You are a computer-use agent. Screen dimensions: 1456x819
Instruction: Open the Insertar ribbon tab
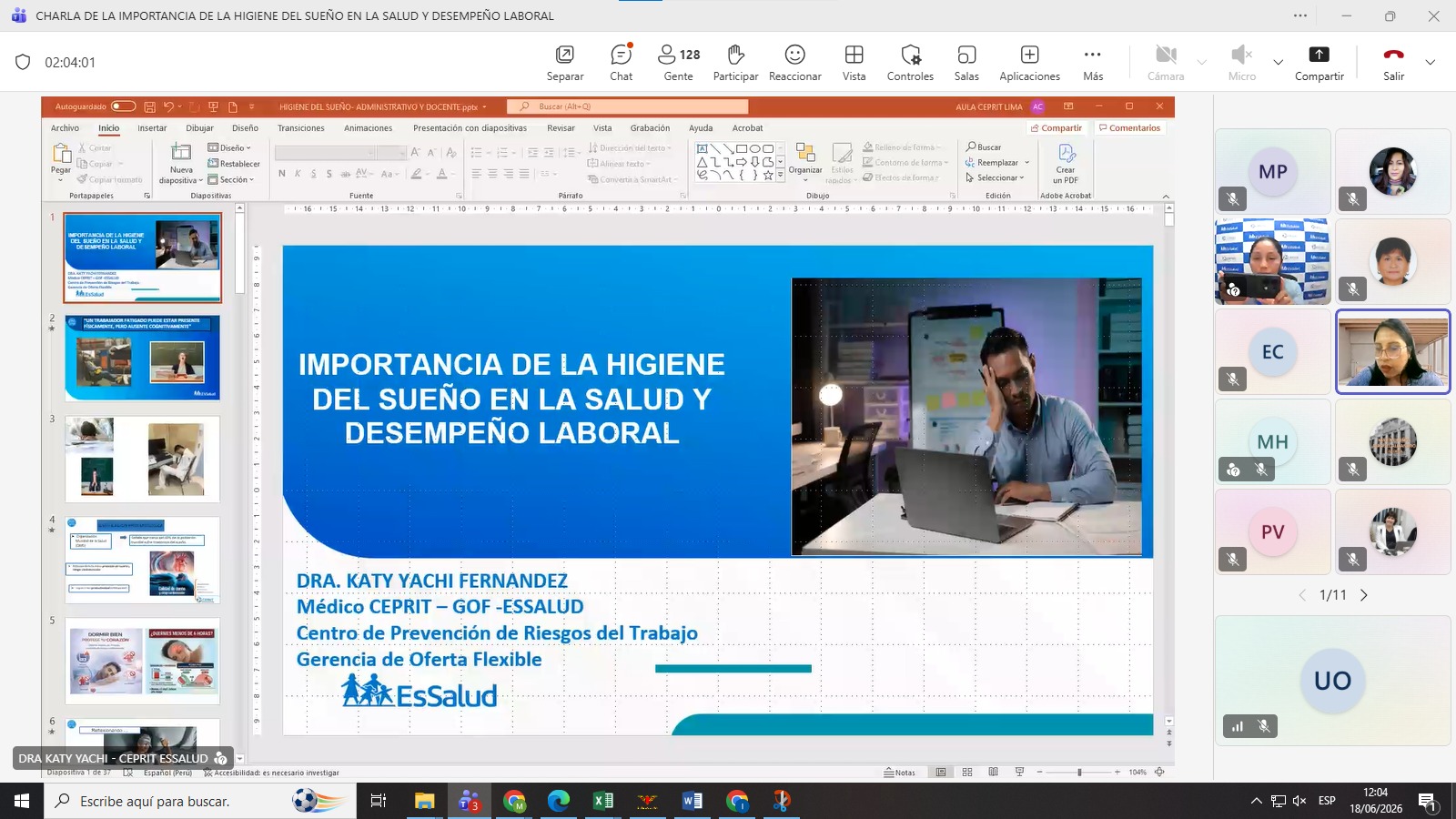pos(152,128)
